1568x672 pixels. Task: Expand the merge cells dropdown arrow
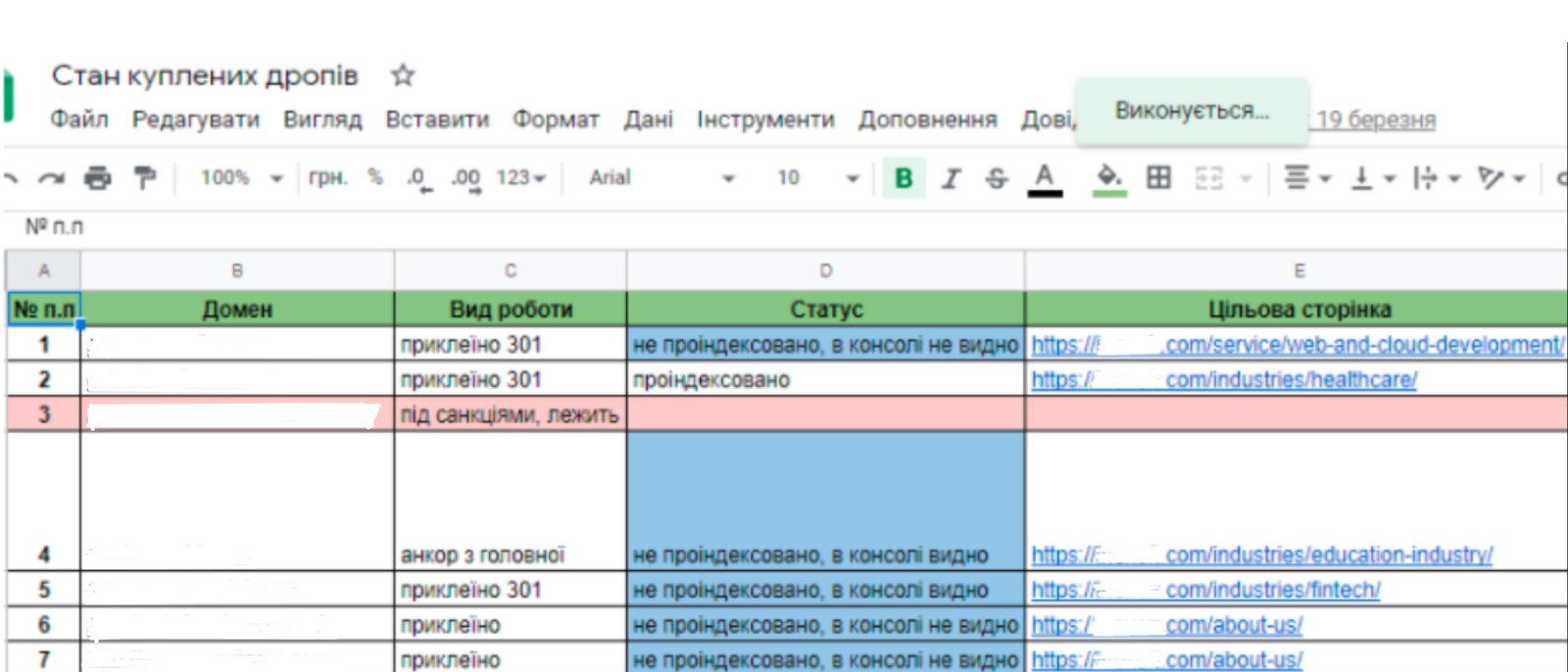(x=1247, y=178)
